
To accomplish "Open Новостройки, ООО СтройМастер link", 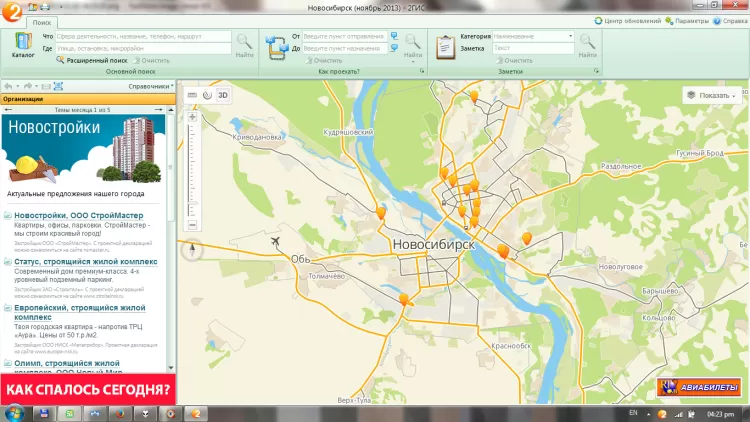I will click(x=79, y=215).
